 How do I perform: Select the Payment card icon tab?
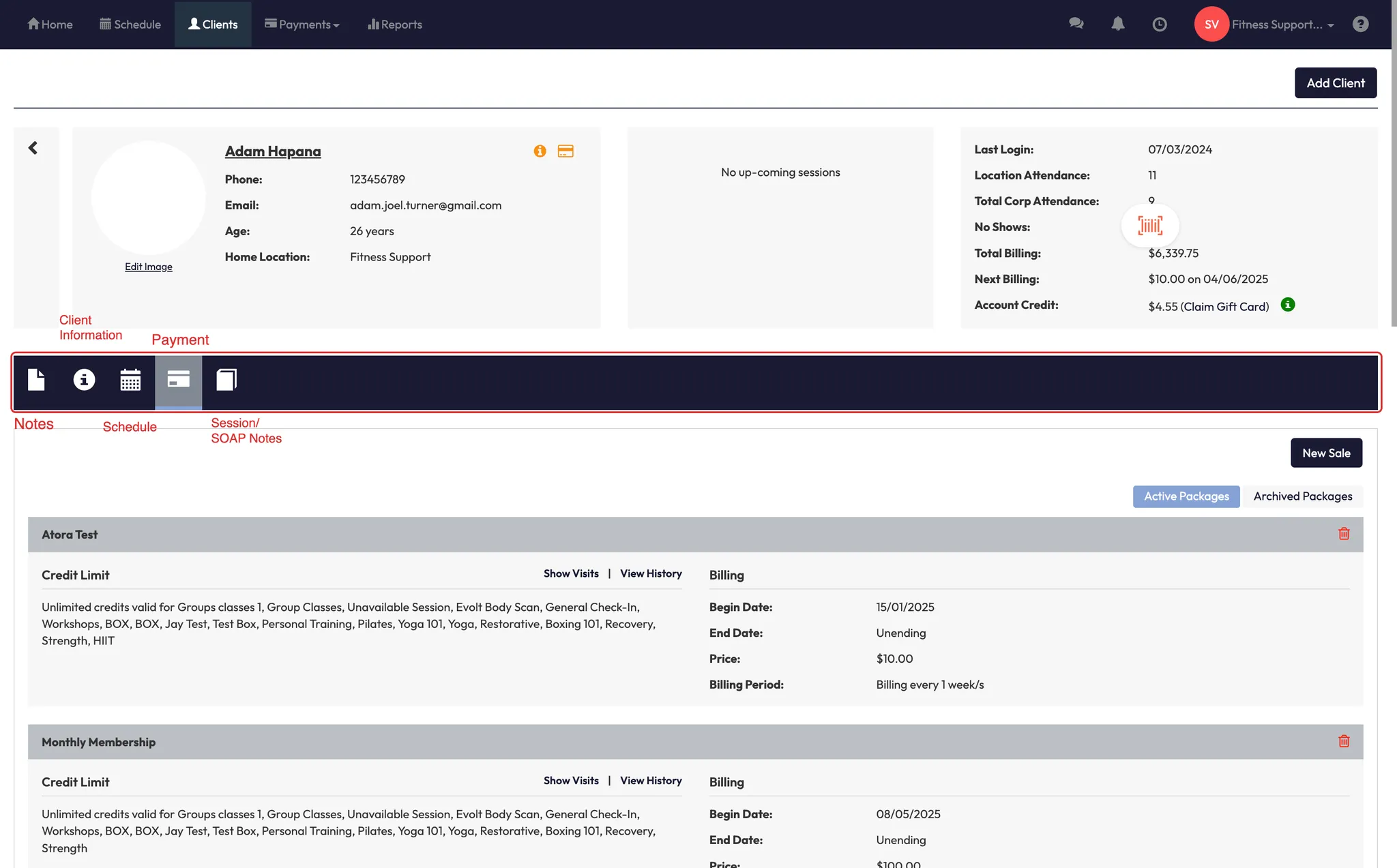178,380
